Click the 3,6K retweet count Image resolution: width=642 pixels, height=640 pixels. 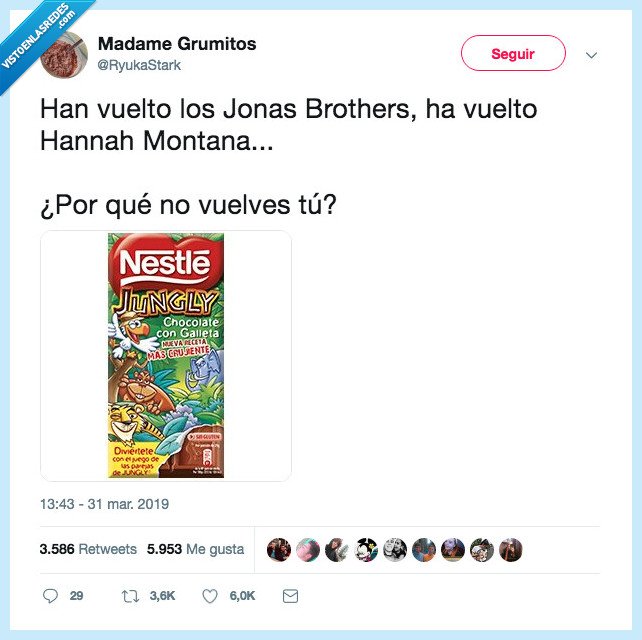(162, 596)
